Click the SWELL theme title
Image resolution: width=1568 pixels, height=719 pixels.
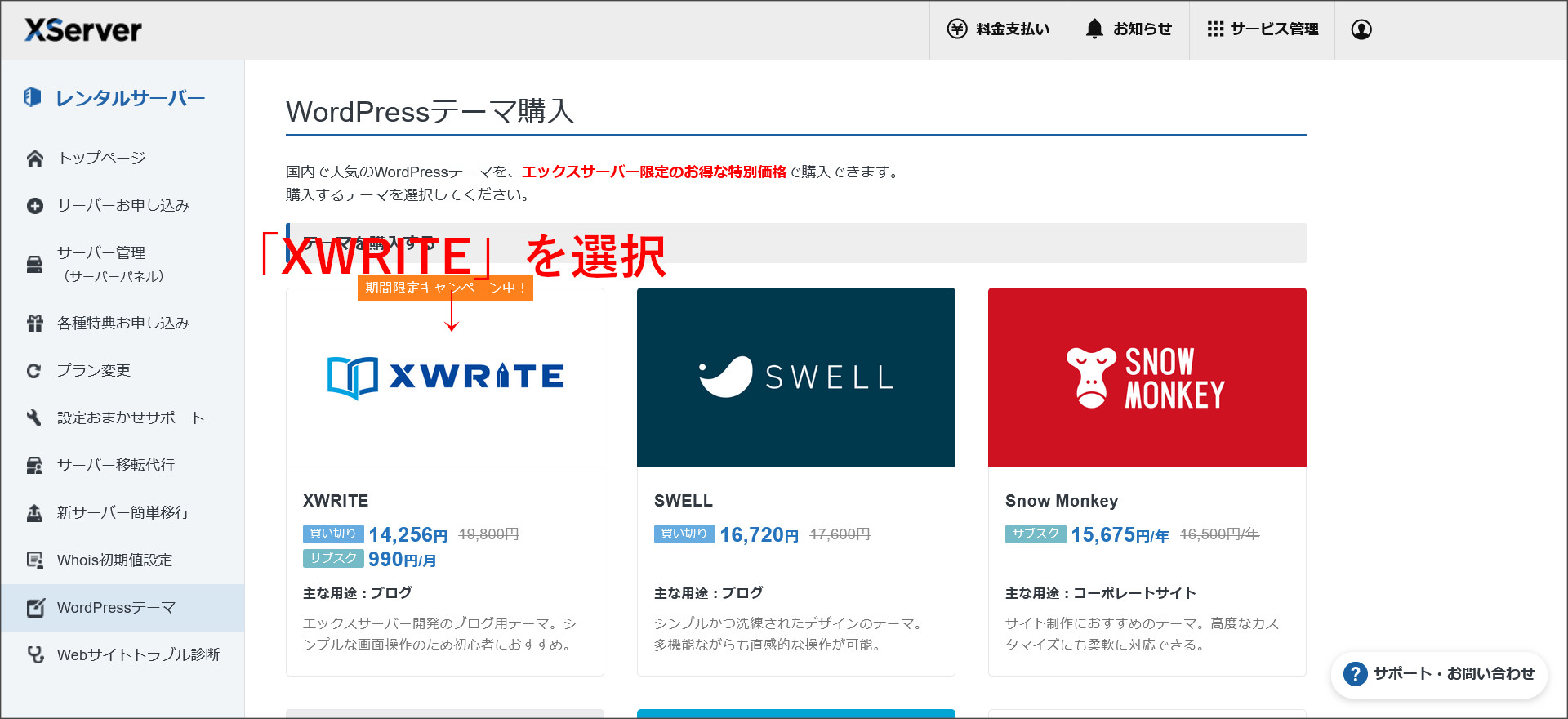coord(684,501)
